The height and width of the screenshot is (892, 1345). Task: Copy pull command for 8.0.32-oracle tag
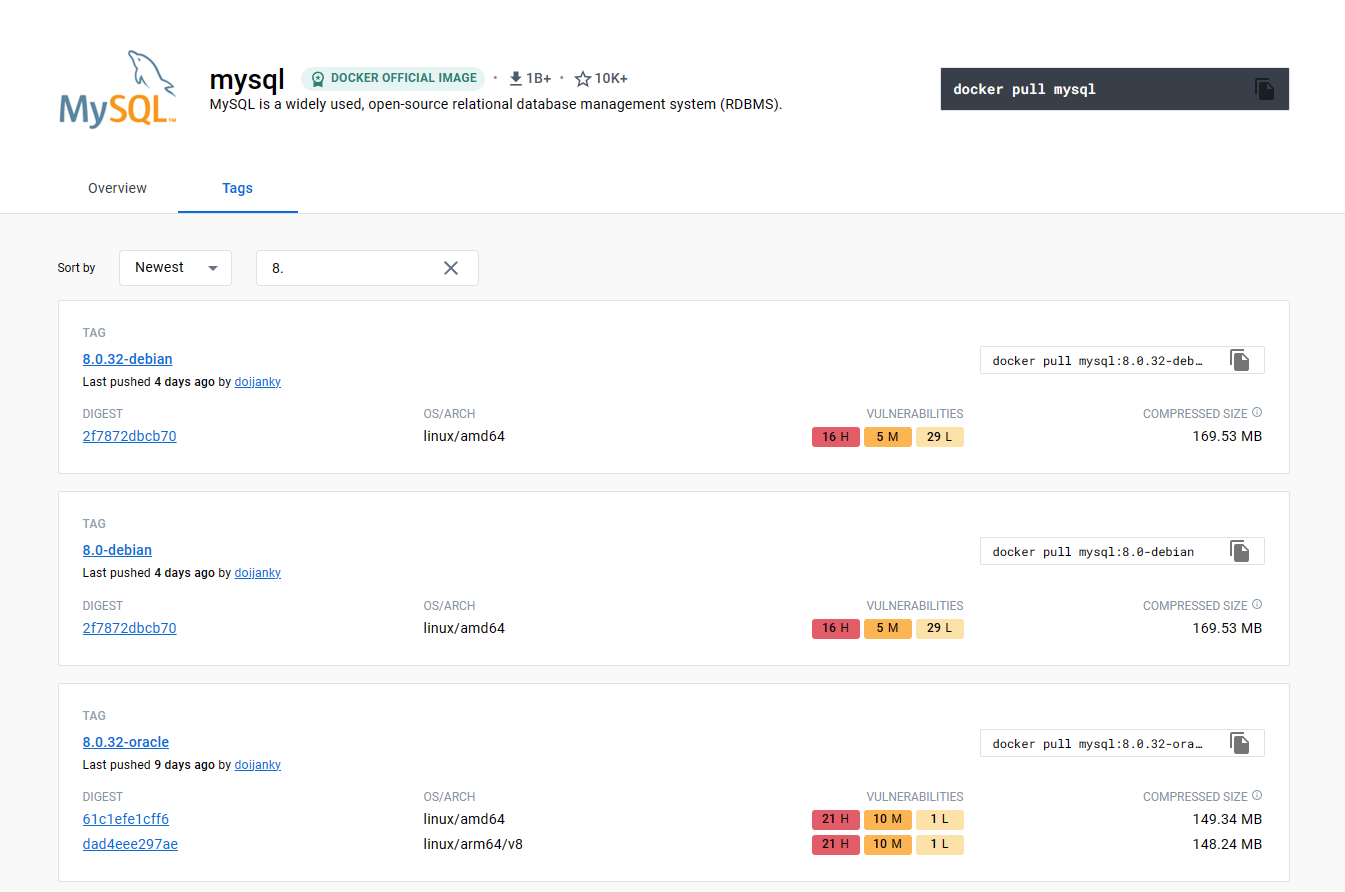tap(1240, 743)
